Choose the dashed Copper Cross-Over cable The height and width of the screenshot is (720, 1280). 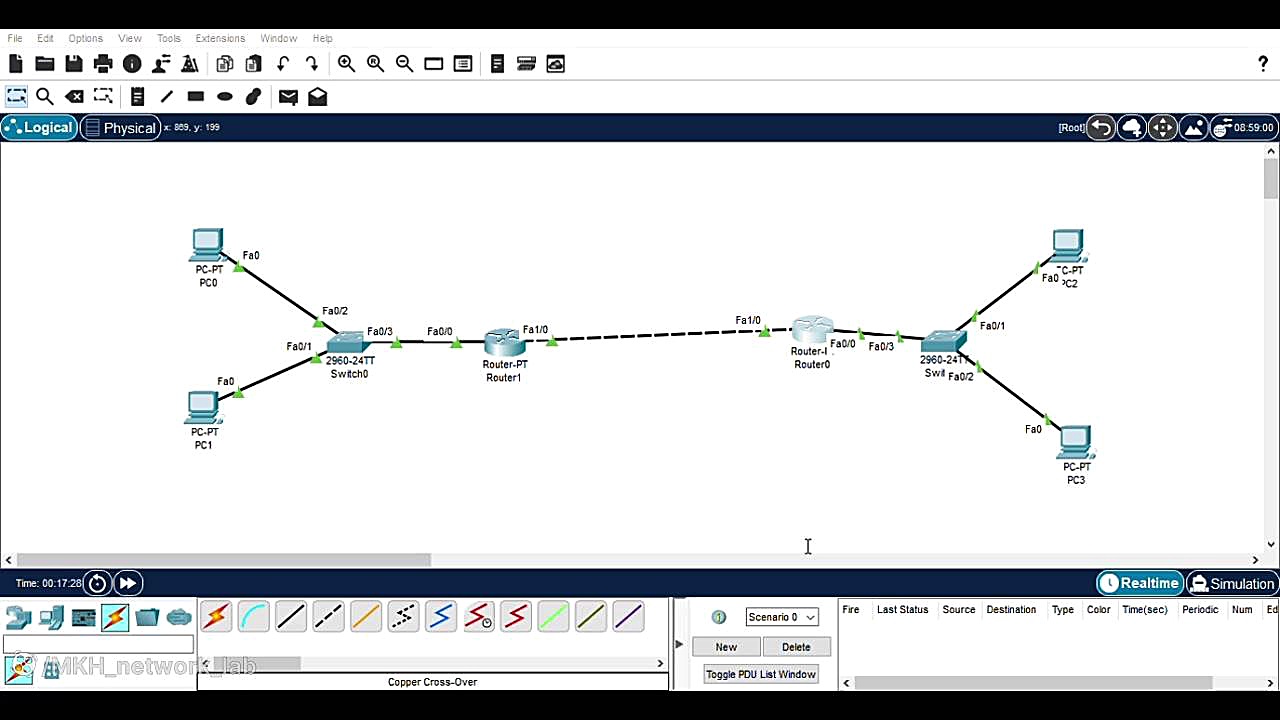[328, 617]
